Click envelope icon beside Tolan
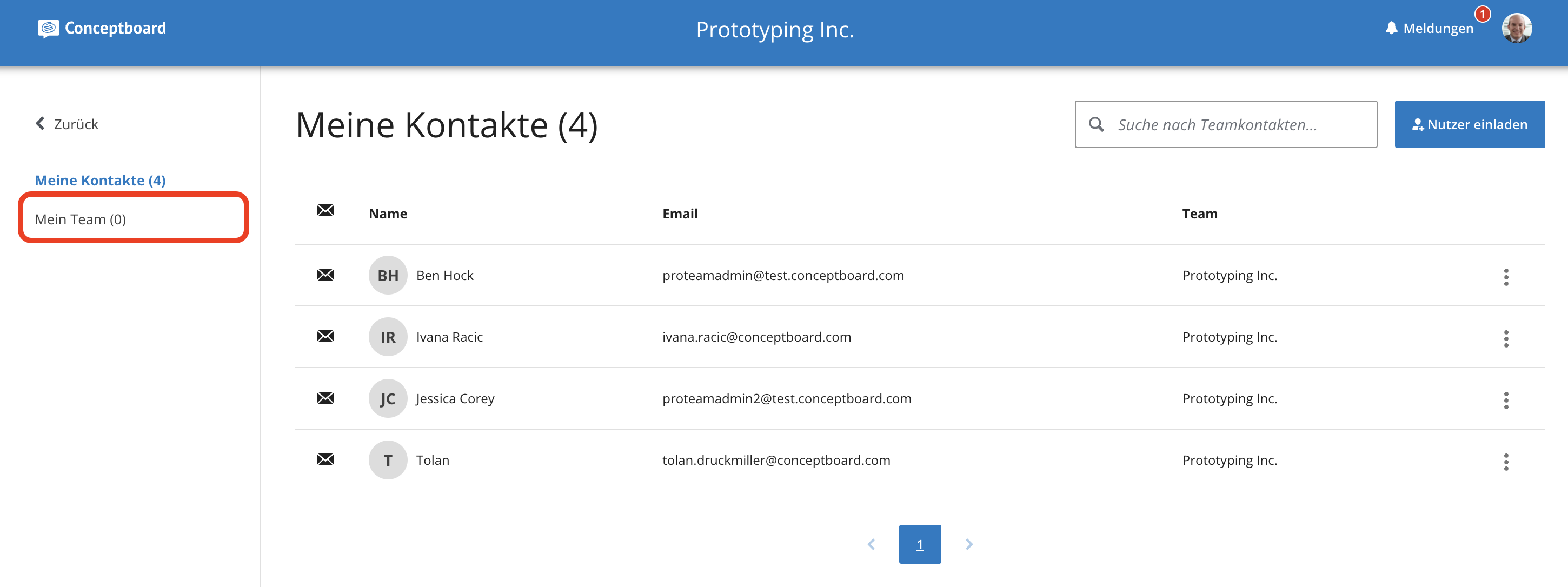Screen dimensions: 1568x587 (x=325, y=459)
